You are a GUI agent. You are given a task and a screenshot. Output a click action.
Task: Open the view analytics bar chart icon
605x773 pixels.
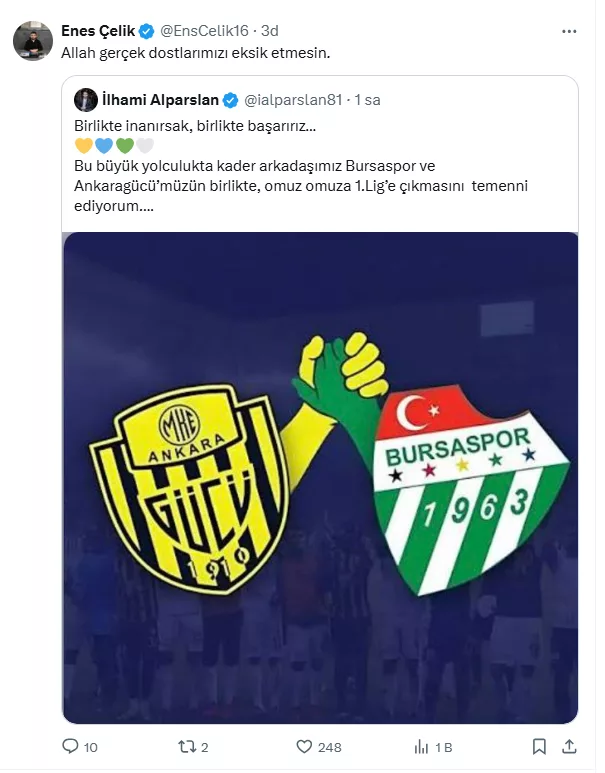pos(421,747)
